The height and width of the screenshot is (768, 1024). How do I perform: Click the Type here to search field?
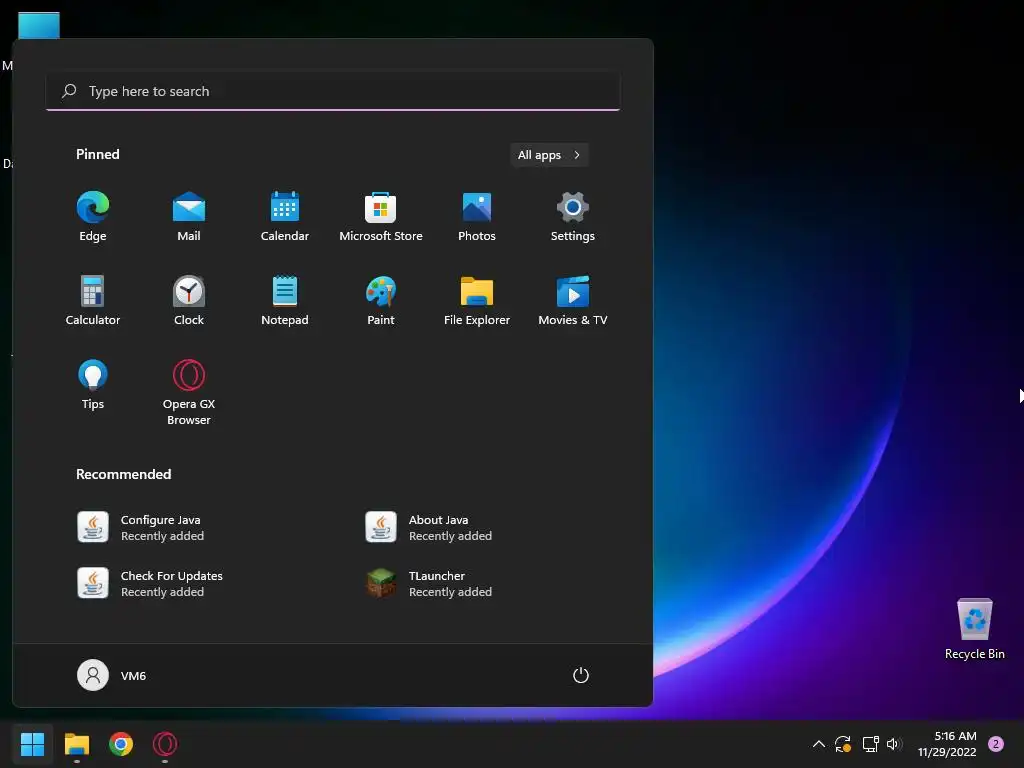[333, 91]
